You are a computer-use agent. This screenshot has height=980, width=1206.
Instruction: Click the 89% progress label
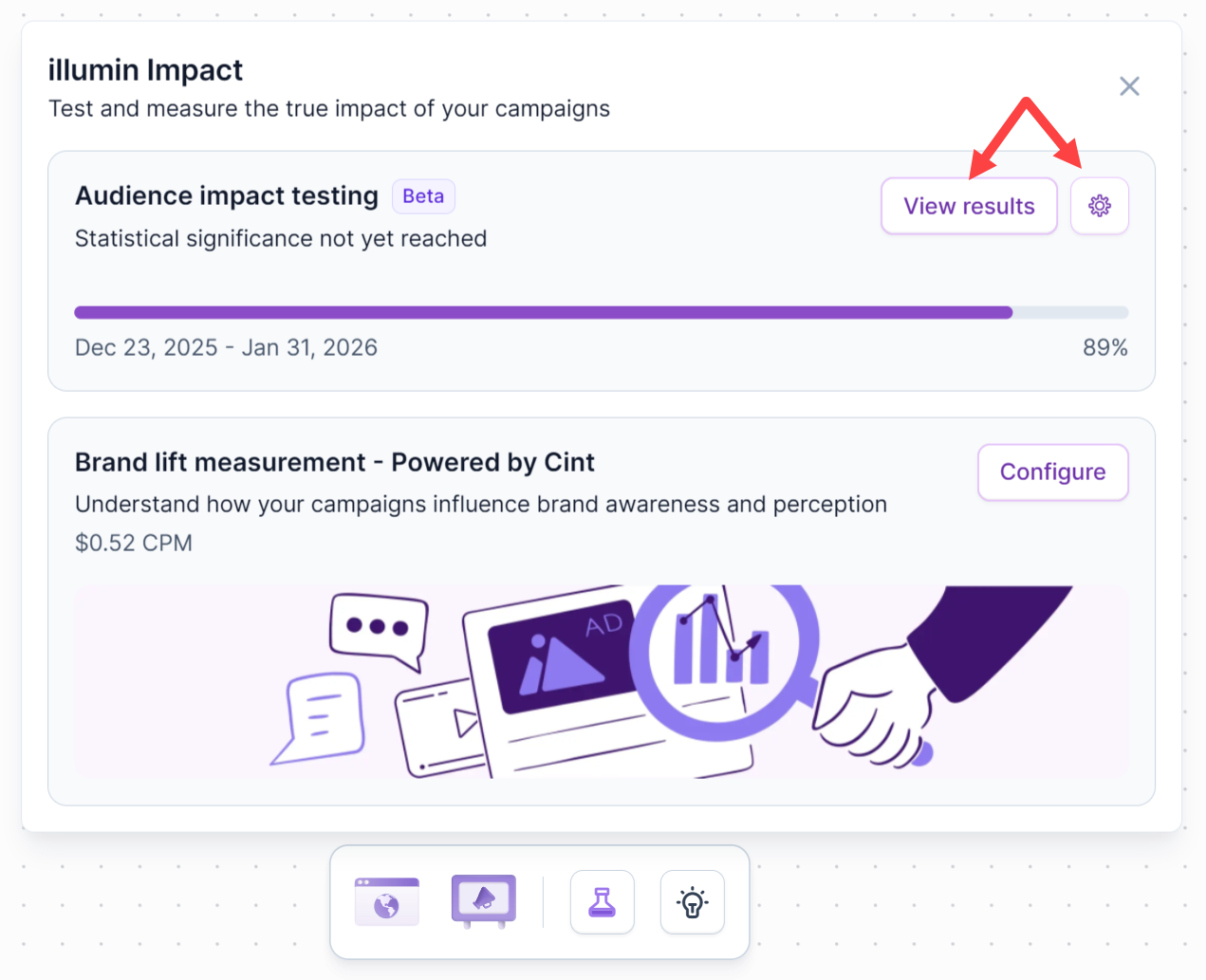(1104, 348)
